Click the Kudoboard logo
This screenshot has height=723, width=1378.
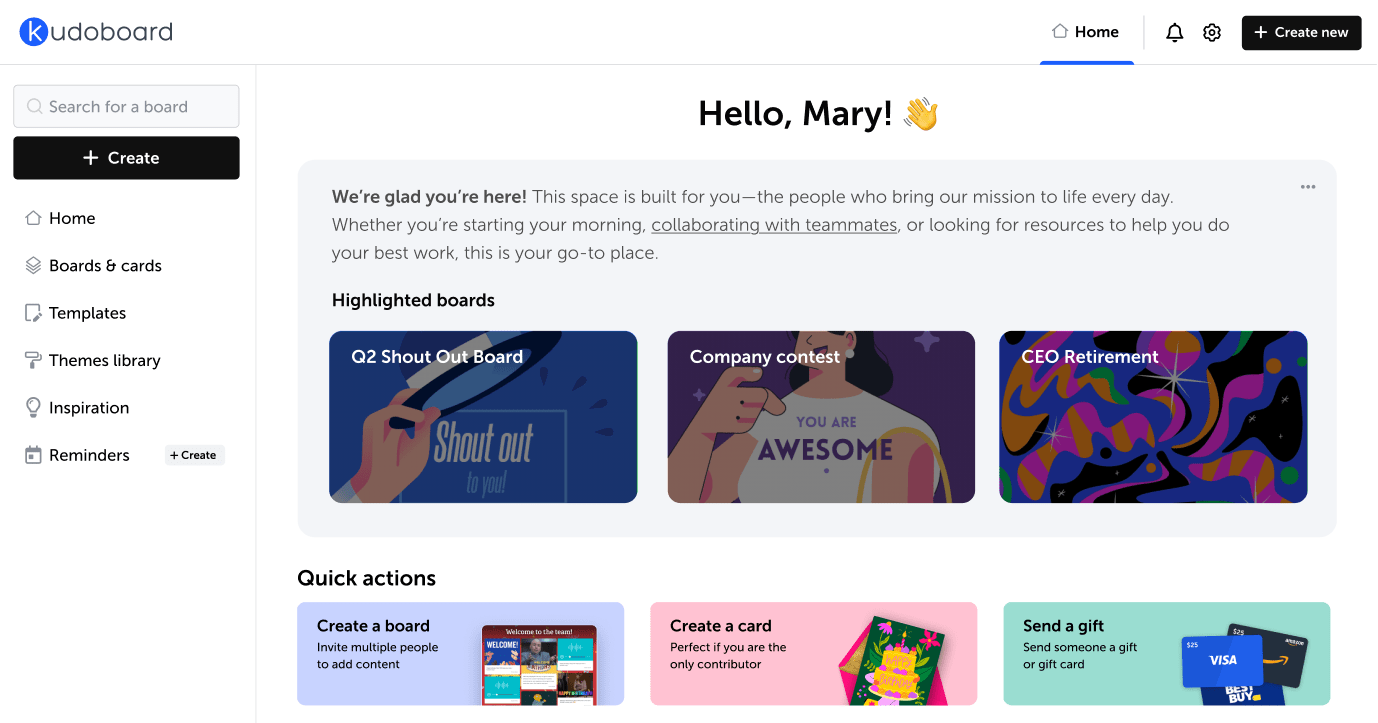(96, 32)
